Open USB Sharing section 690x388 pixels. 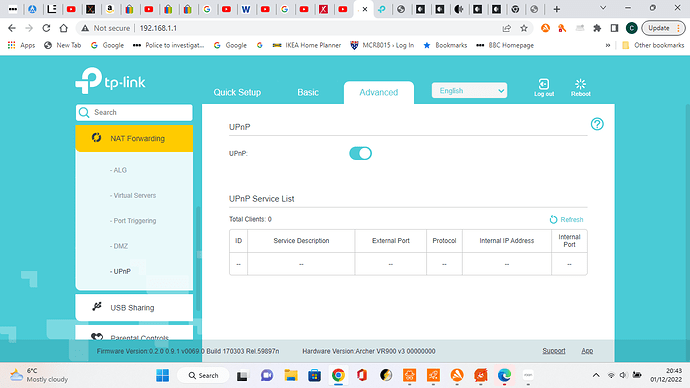click(x=134, y=307)
